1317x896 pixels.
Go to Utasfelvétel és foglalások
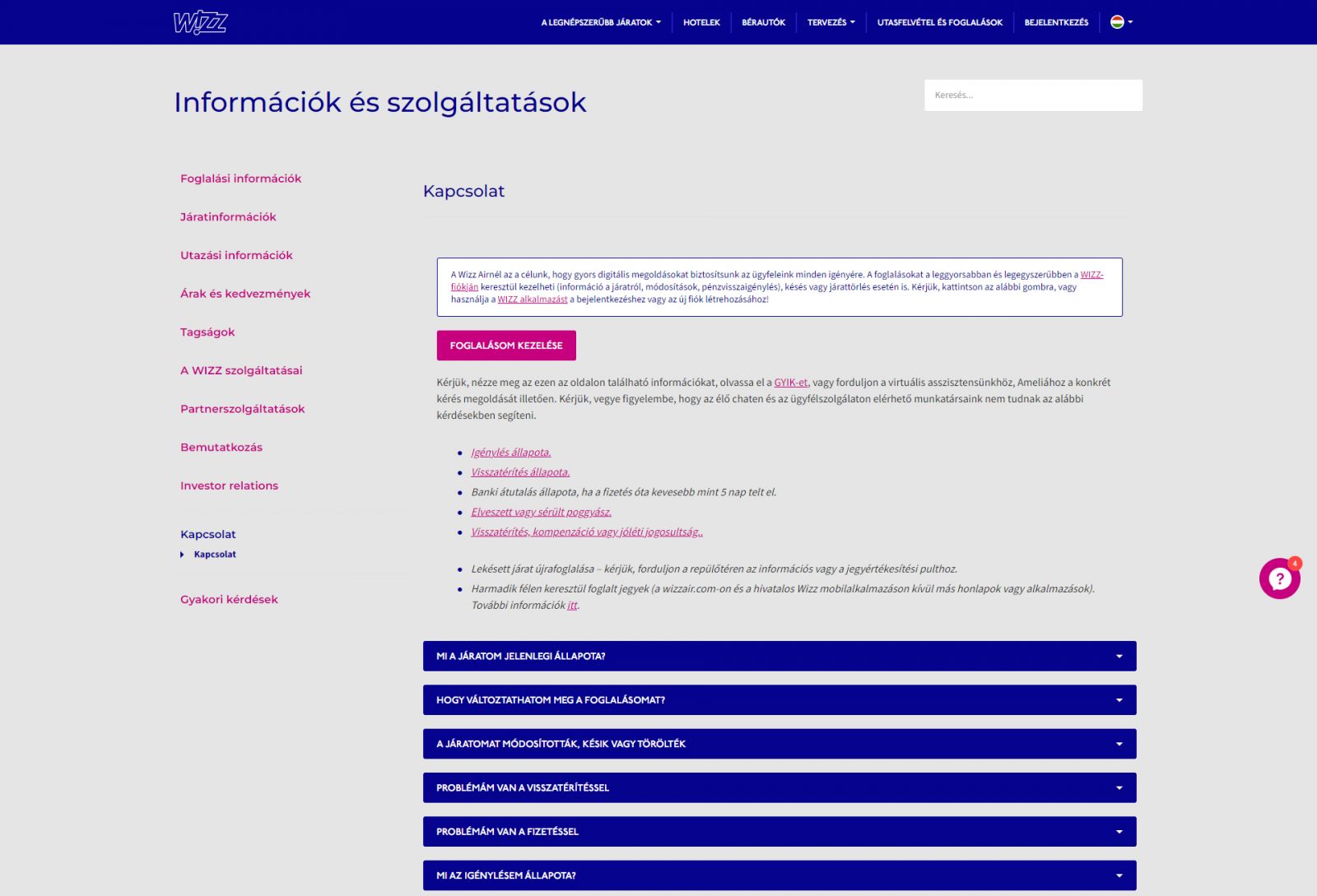(x=939, y=22)
